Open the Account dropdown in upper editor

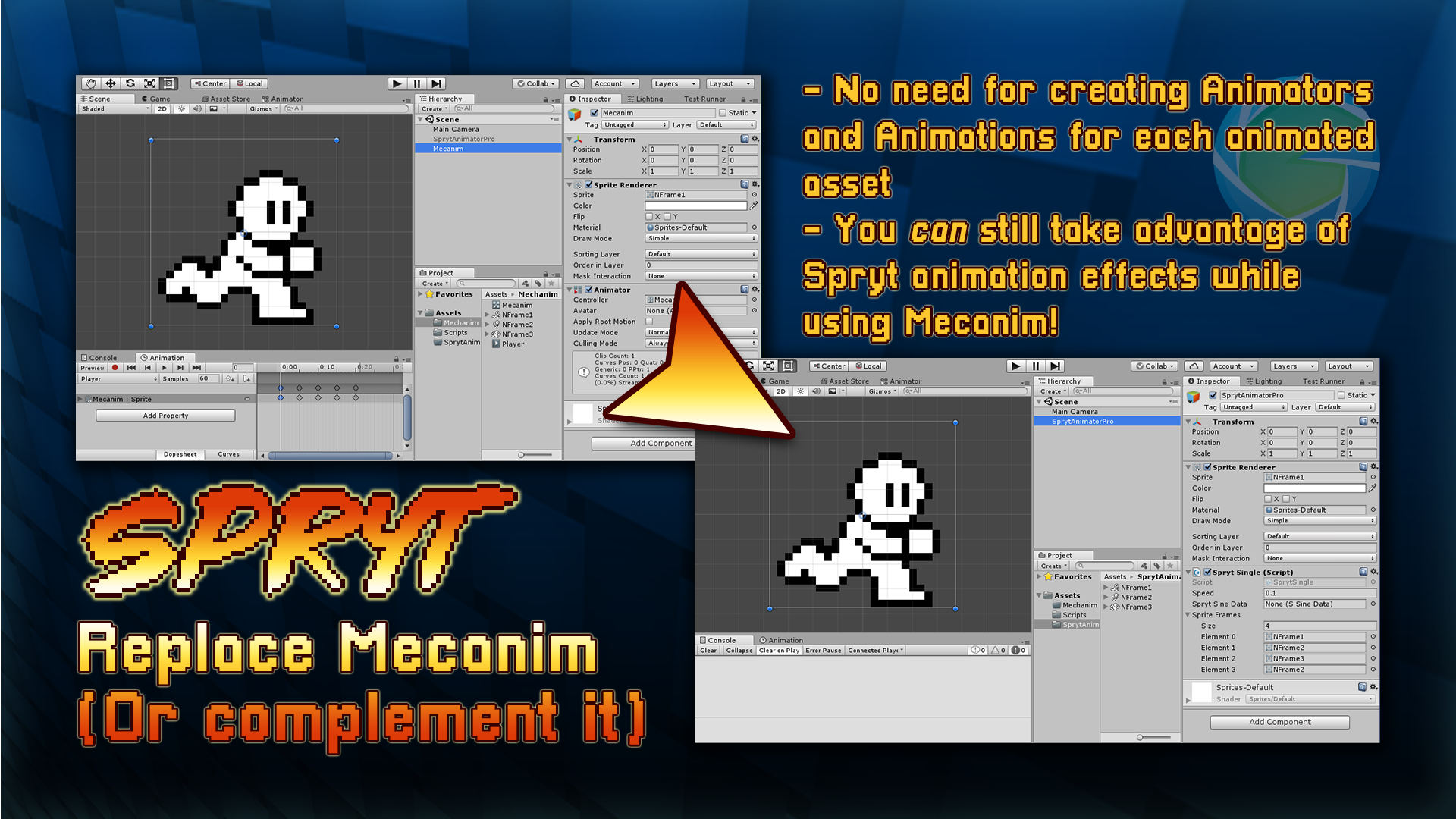pyautogui.click(x=614, y=83)
